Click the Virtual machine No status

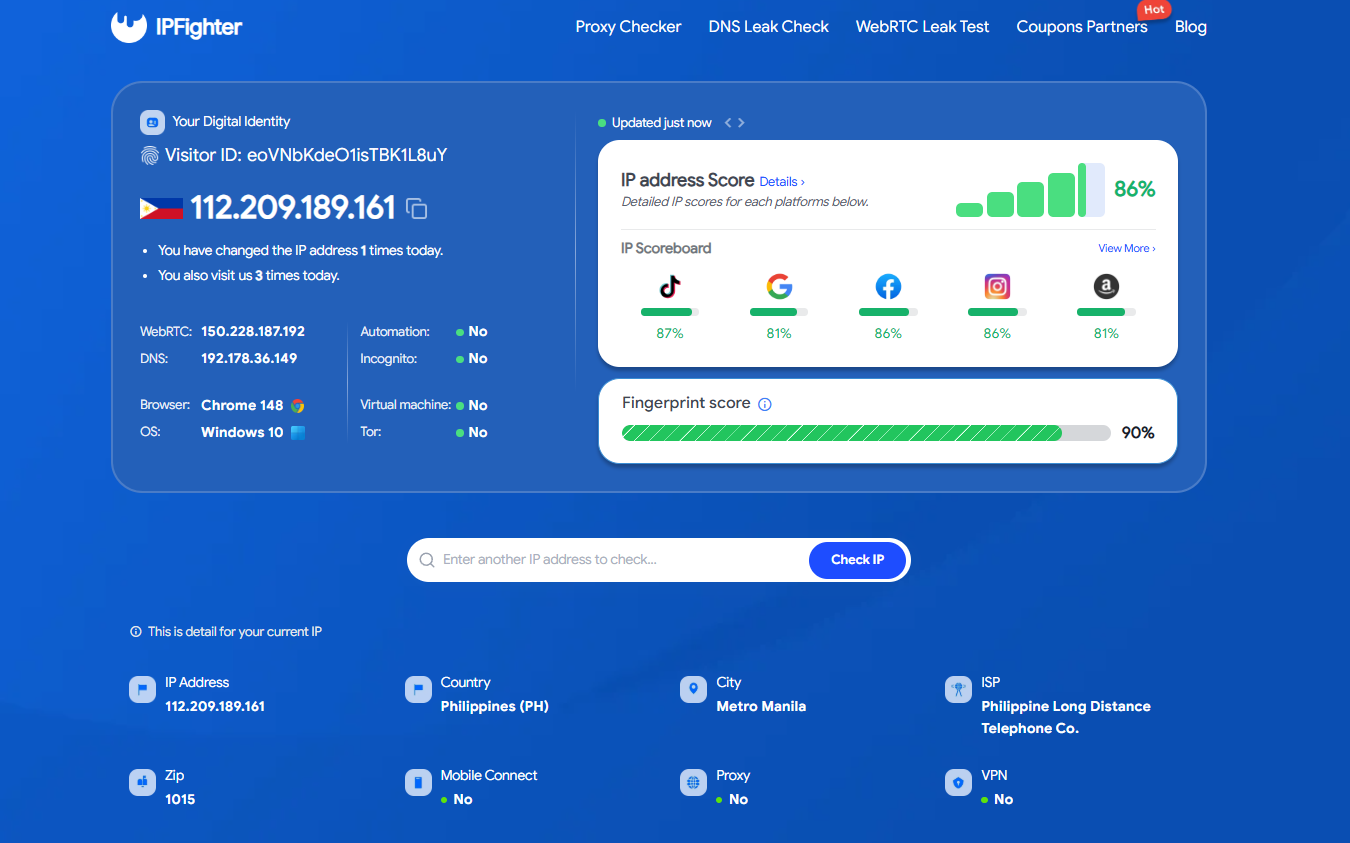(x=472, y=405)
